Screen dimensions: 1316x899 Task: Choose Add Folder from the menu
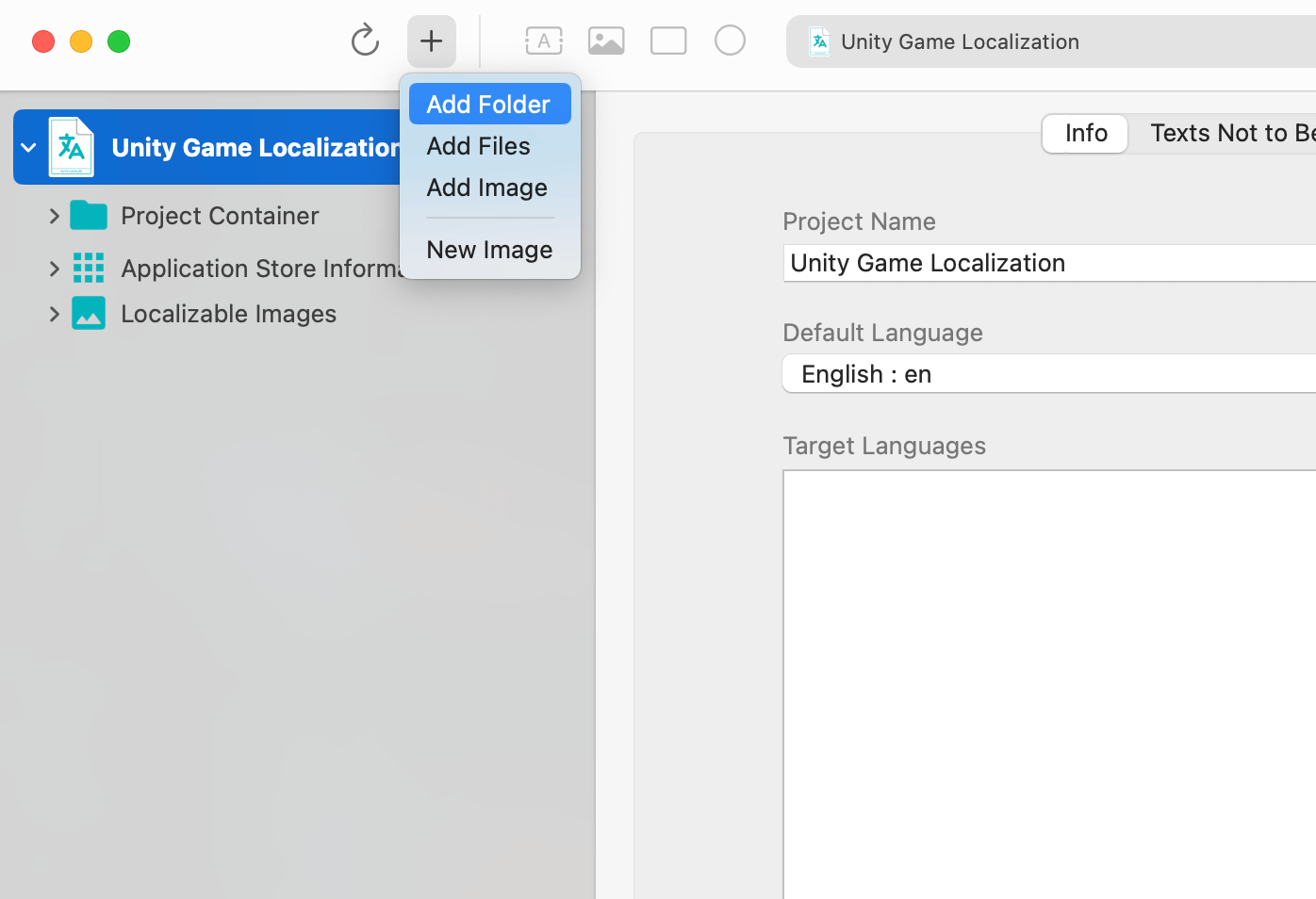[490, 104]
